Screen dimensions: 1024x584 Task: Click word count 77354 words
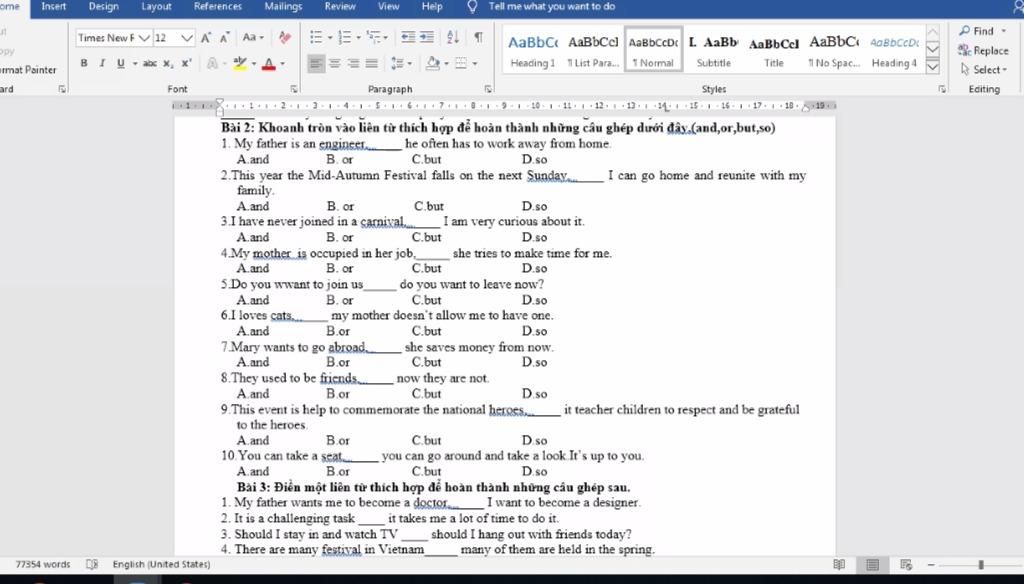[x=42, y=564]
